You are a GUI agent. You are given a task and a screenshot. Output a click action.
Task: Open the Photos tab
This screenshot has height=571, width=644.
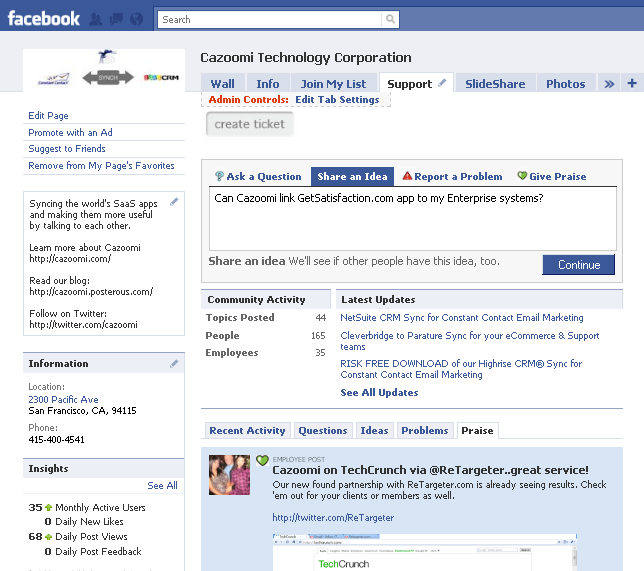[x=566, y=84]
